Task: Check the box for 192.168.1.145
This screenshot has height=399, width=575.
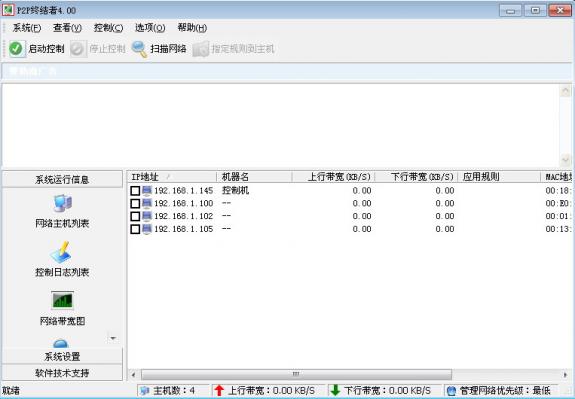Action: [x=135, y=191]
